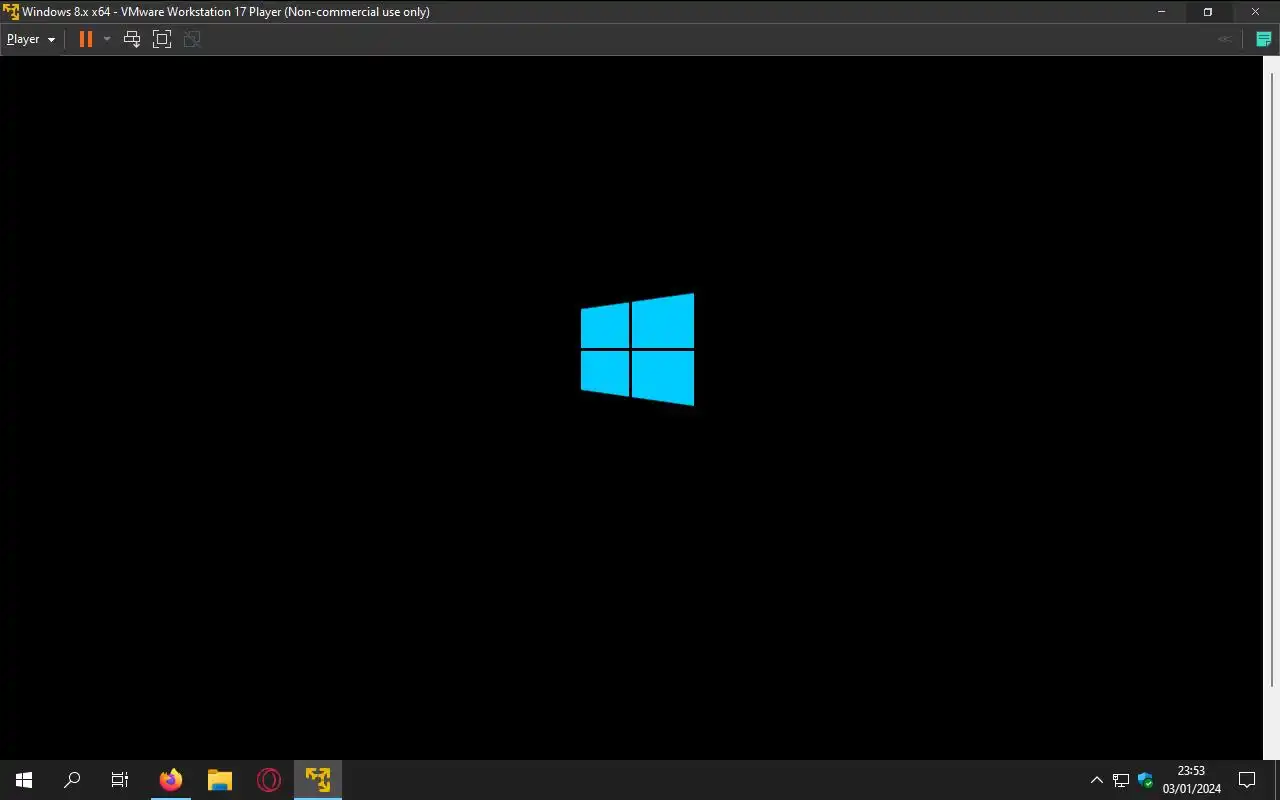Click the VMware icon in title bar
1280x800 pixels.
[10, 12]
